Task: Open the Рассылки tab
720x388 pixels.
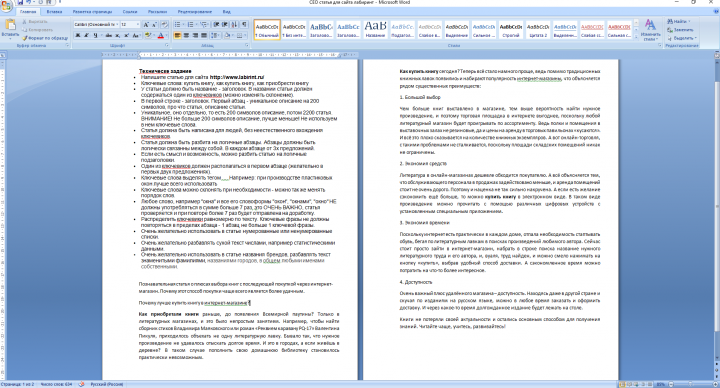Action: [x=158, y=12]
